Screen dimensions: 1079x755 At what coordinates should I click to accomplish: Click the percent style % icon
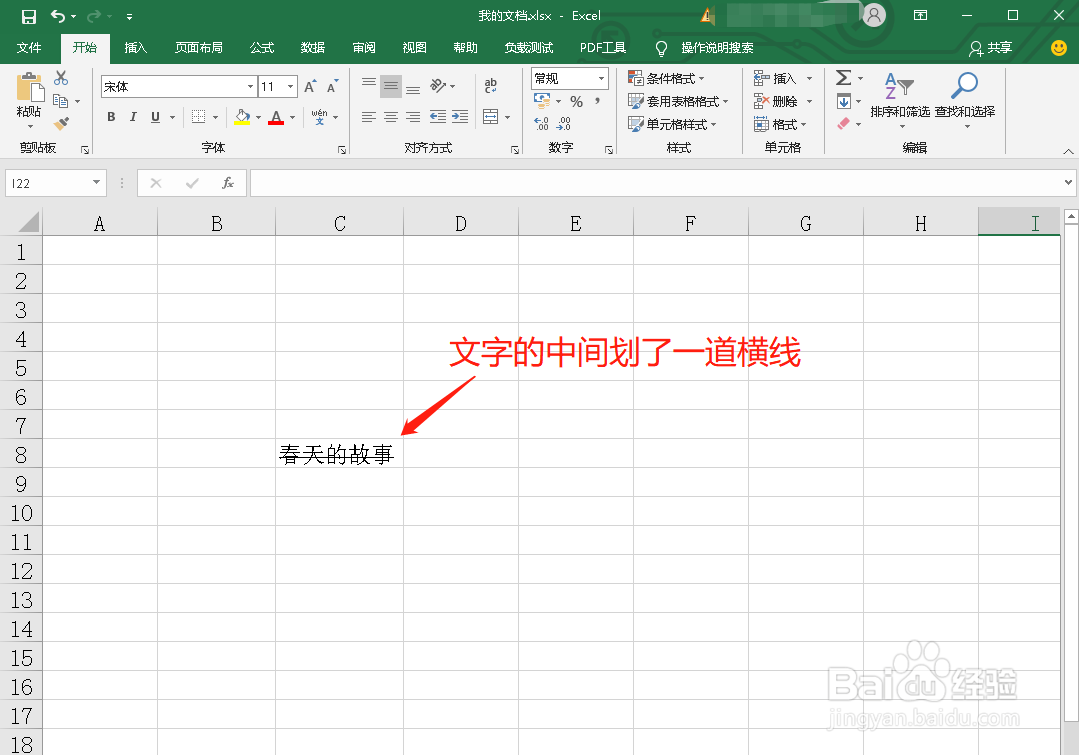575,100
